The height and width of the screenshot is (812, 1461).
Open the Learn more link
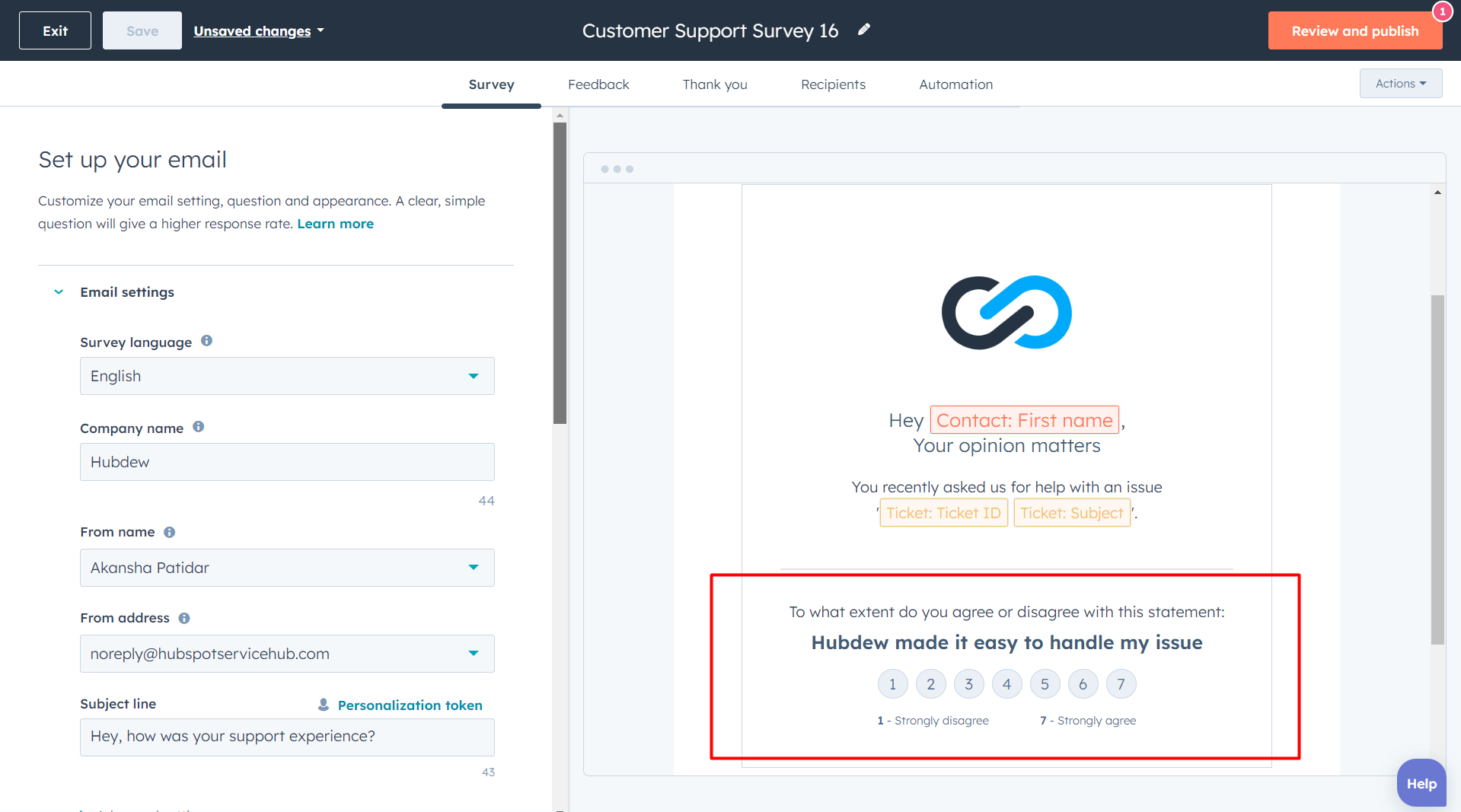pos(335,224)
